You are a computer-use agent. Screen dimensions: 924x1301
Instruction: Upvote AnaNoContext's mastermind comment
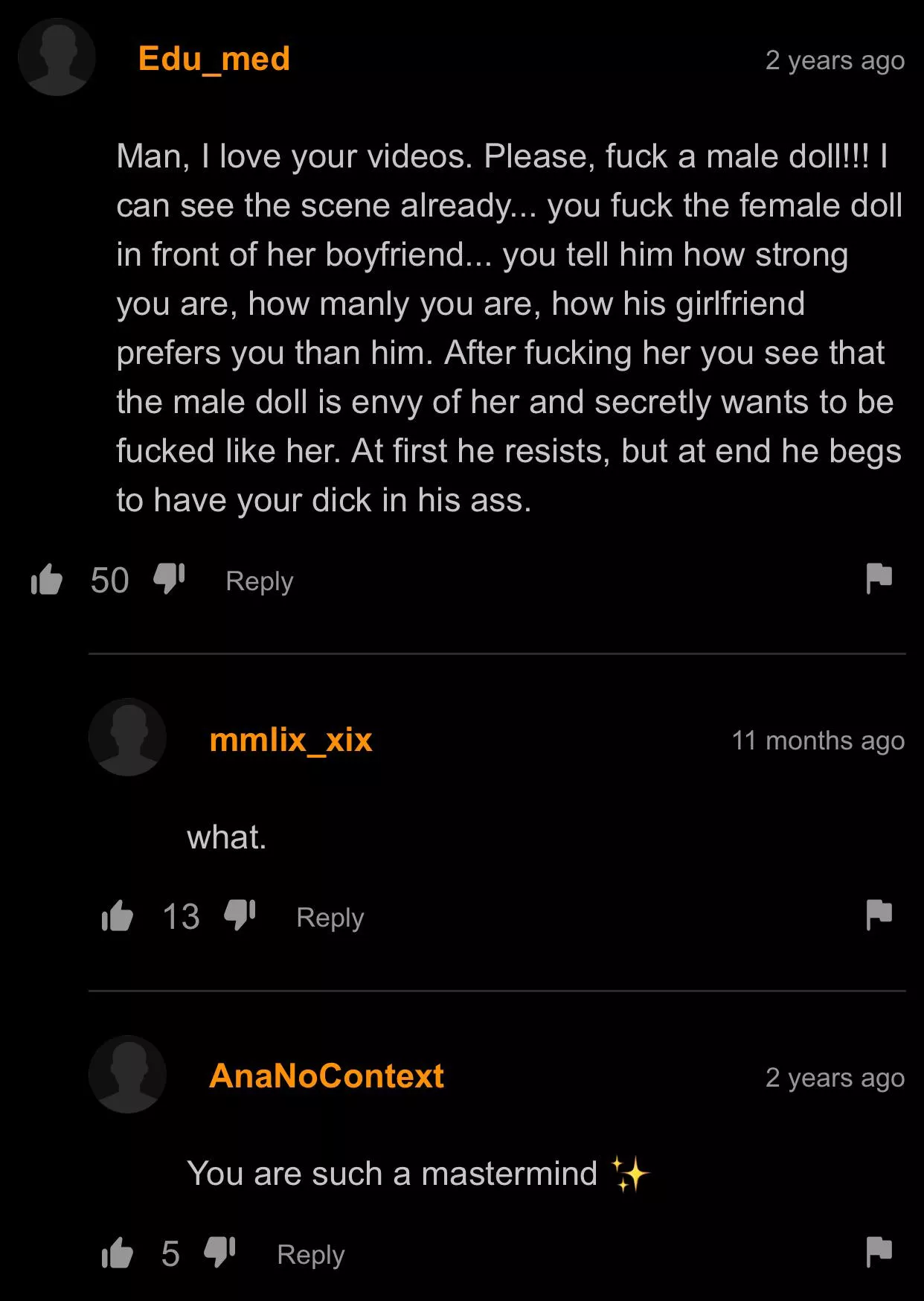click(117, 1253)
